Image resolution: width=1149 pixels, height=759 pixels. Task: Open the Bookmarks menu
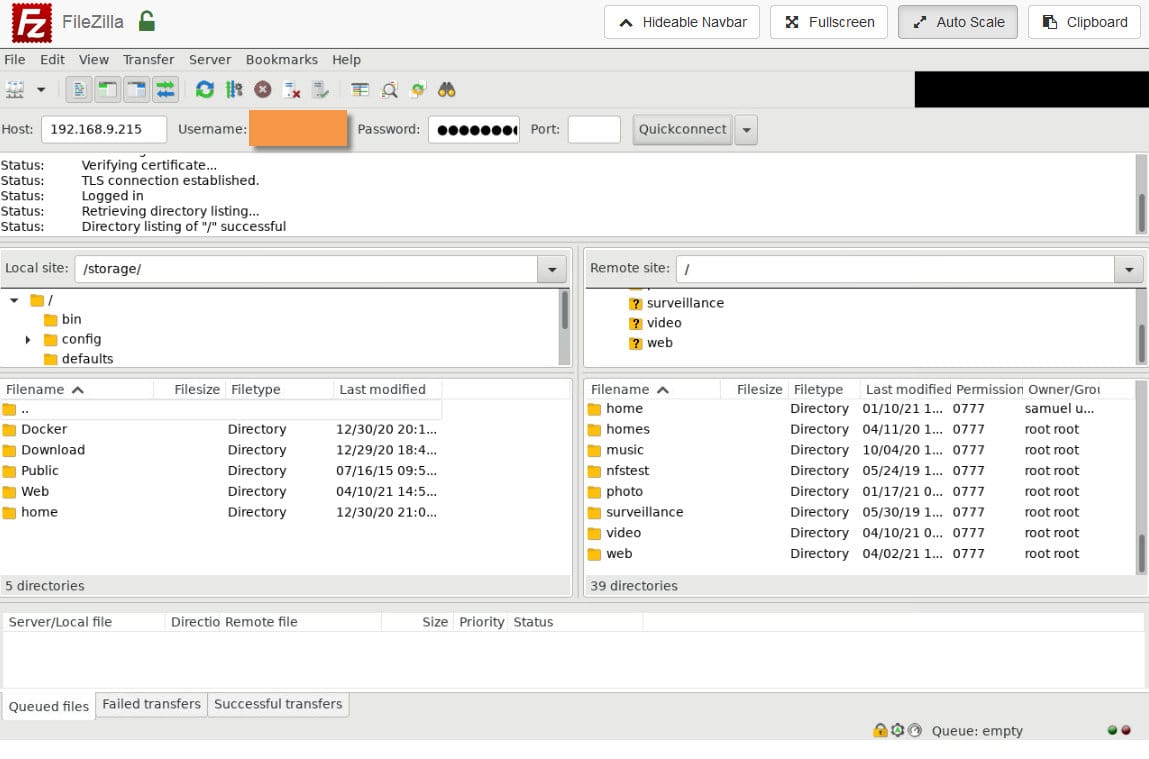pyautogui.click(x=281, y=59)
